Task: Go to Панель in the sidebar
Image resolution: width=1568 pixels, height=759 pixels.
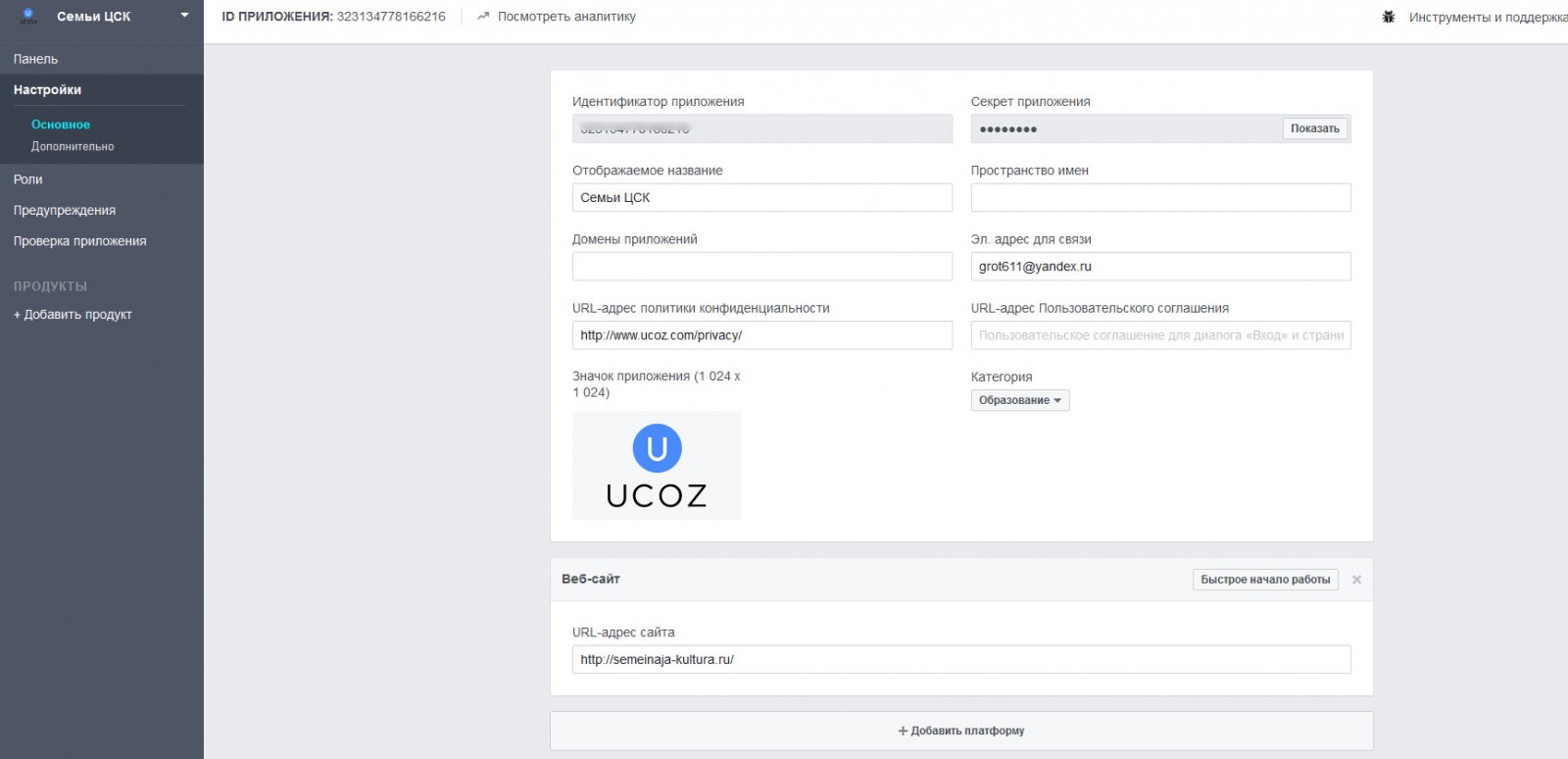Action: 35,59
